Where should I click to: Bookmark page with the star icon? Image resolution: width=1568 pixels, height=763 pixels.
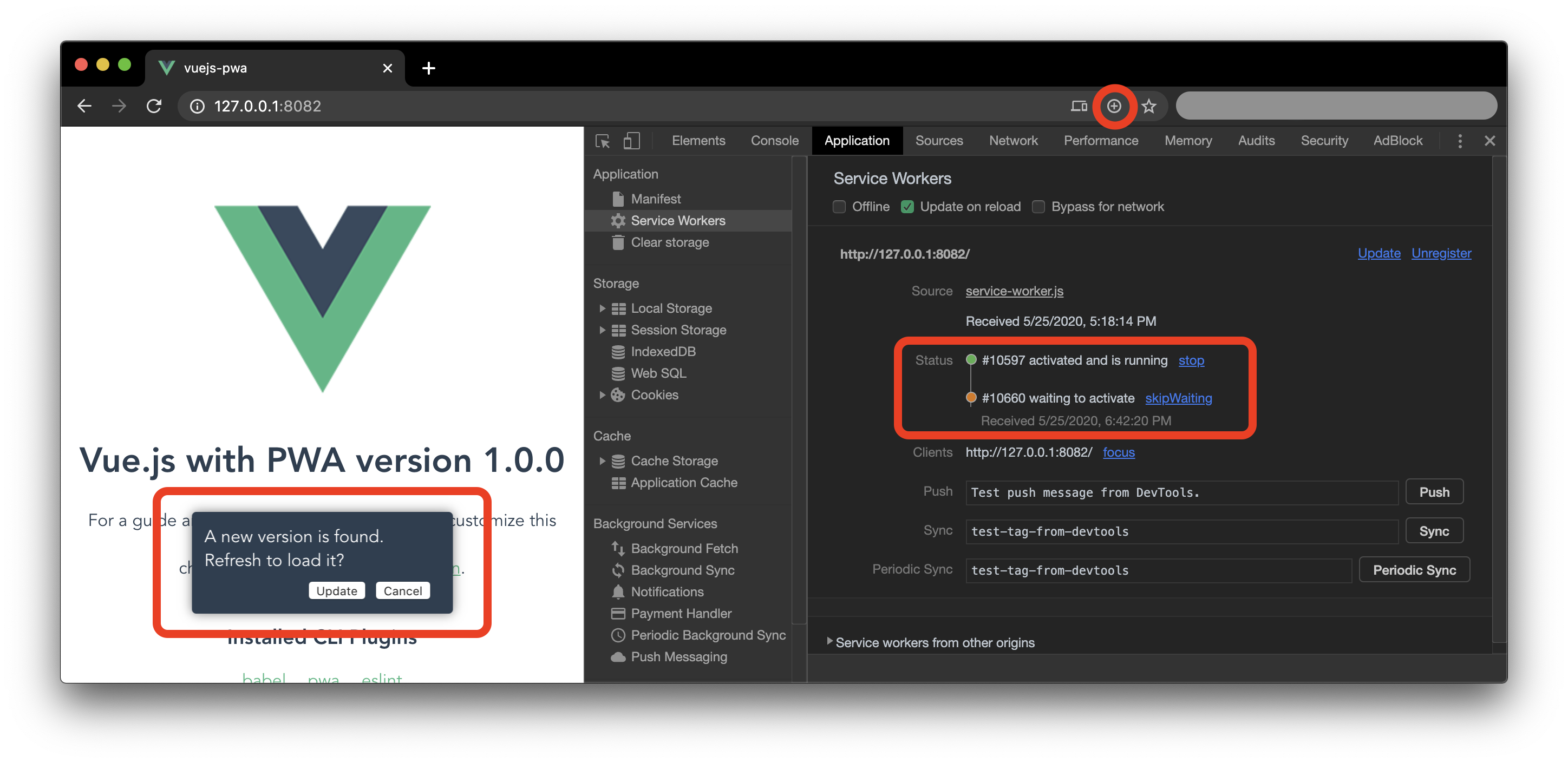(x=1148, y=107)
